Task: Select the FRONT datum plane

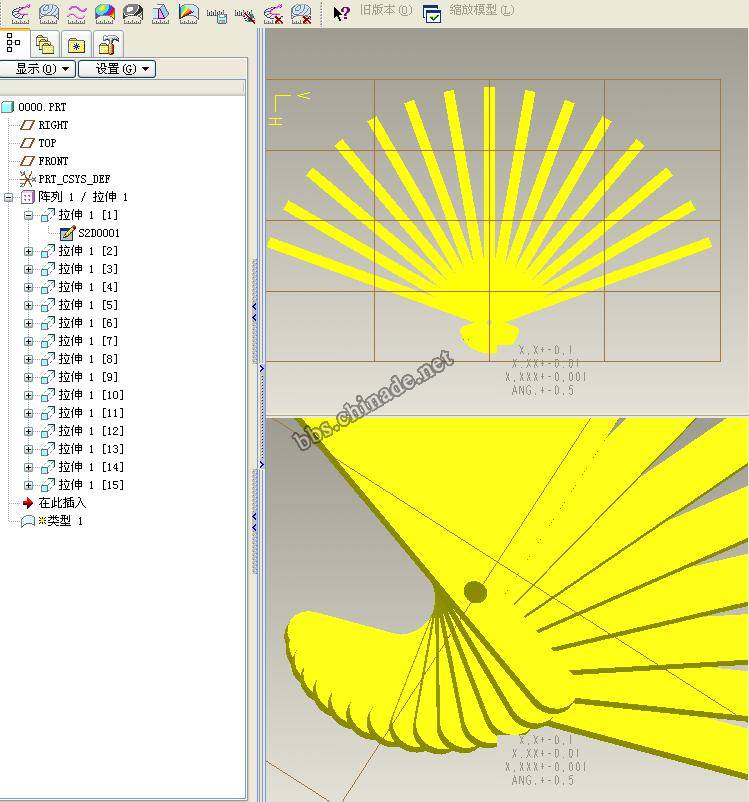Action: tap(53, 161)
